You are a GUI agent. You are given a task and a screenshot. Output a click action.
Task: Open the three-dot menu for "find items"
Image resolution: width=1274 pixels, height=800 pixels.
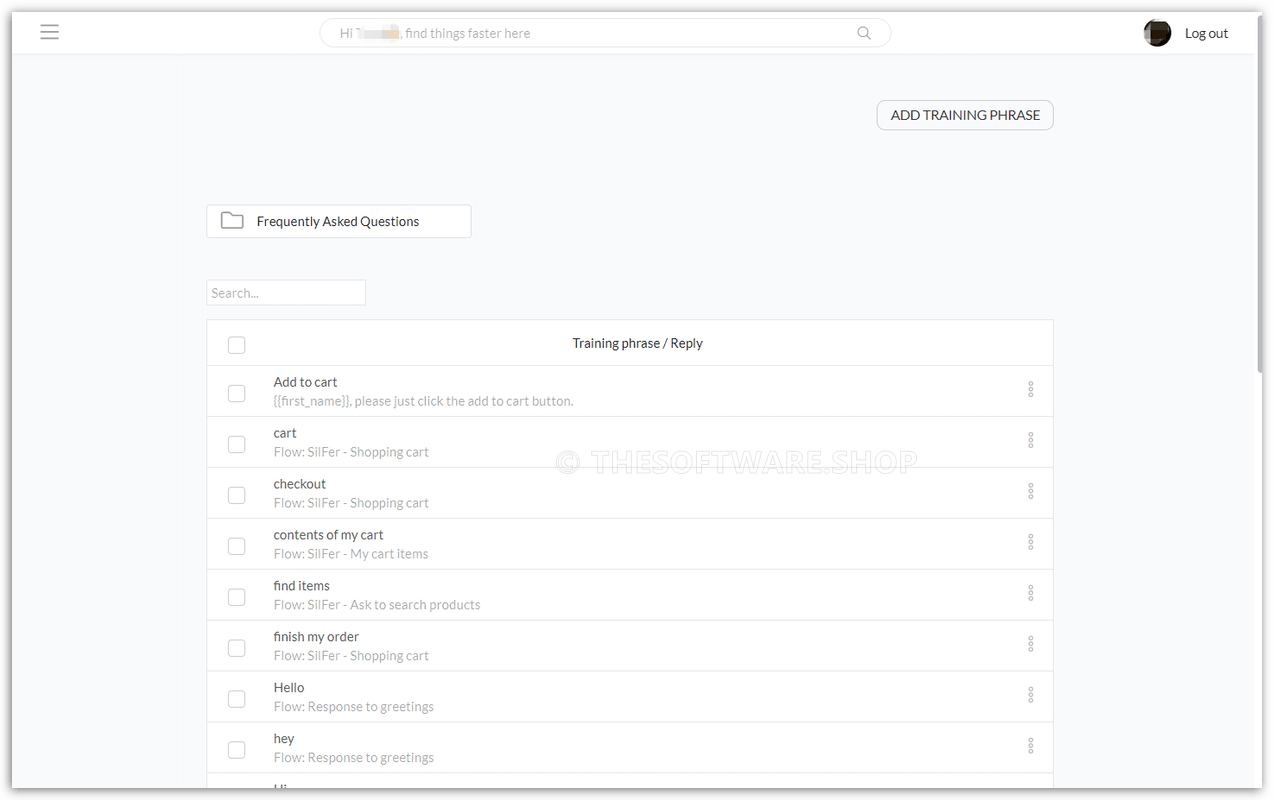click(x=1031, y=593)
